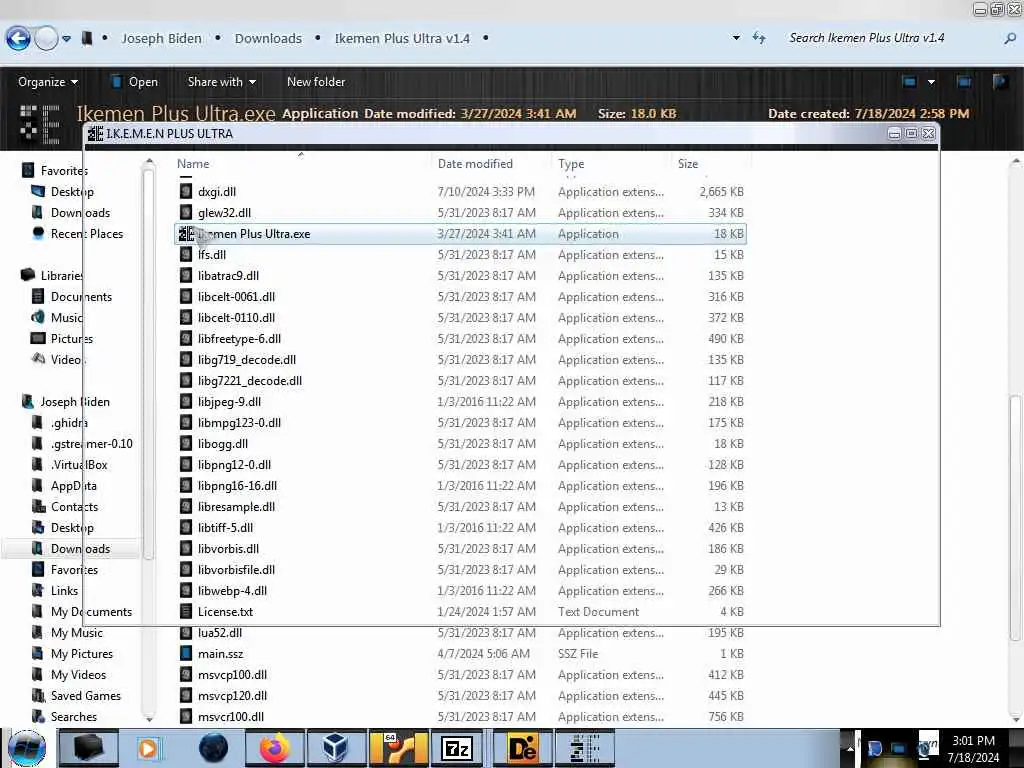The height and width of the screenshot is (768, 1024).
Task: Select the Ikemen Plus Ultra.exe application icon
Action: [187, 234]
